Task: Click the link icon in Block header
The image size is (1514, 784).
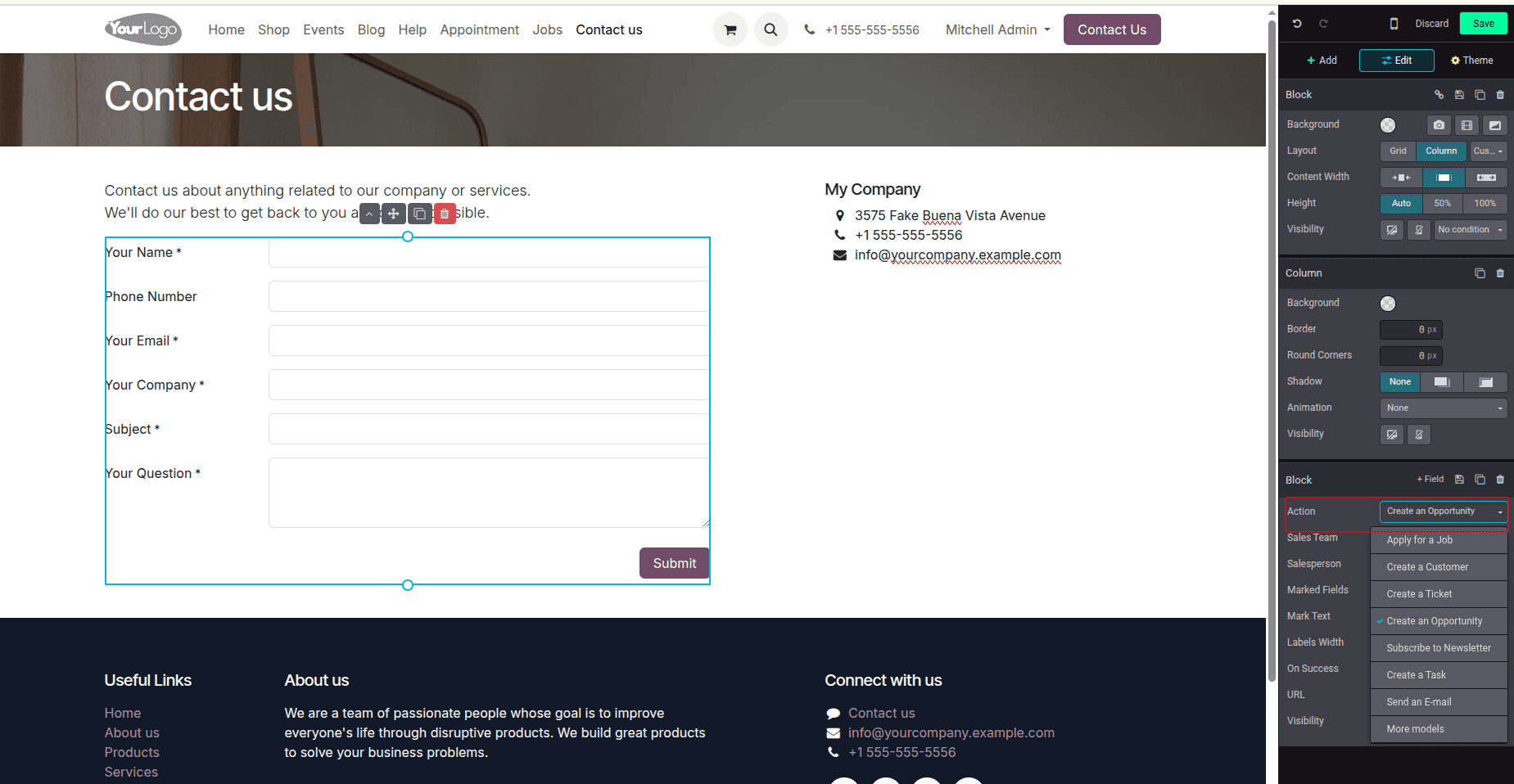Action: [x=1439, y=95]
